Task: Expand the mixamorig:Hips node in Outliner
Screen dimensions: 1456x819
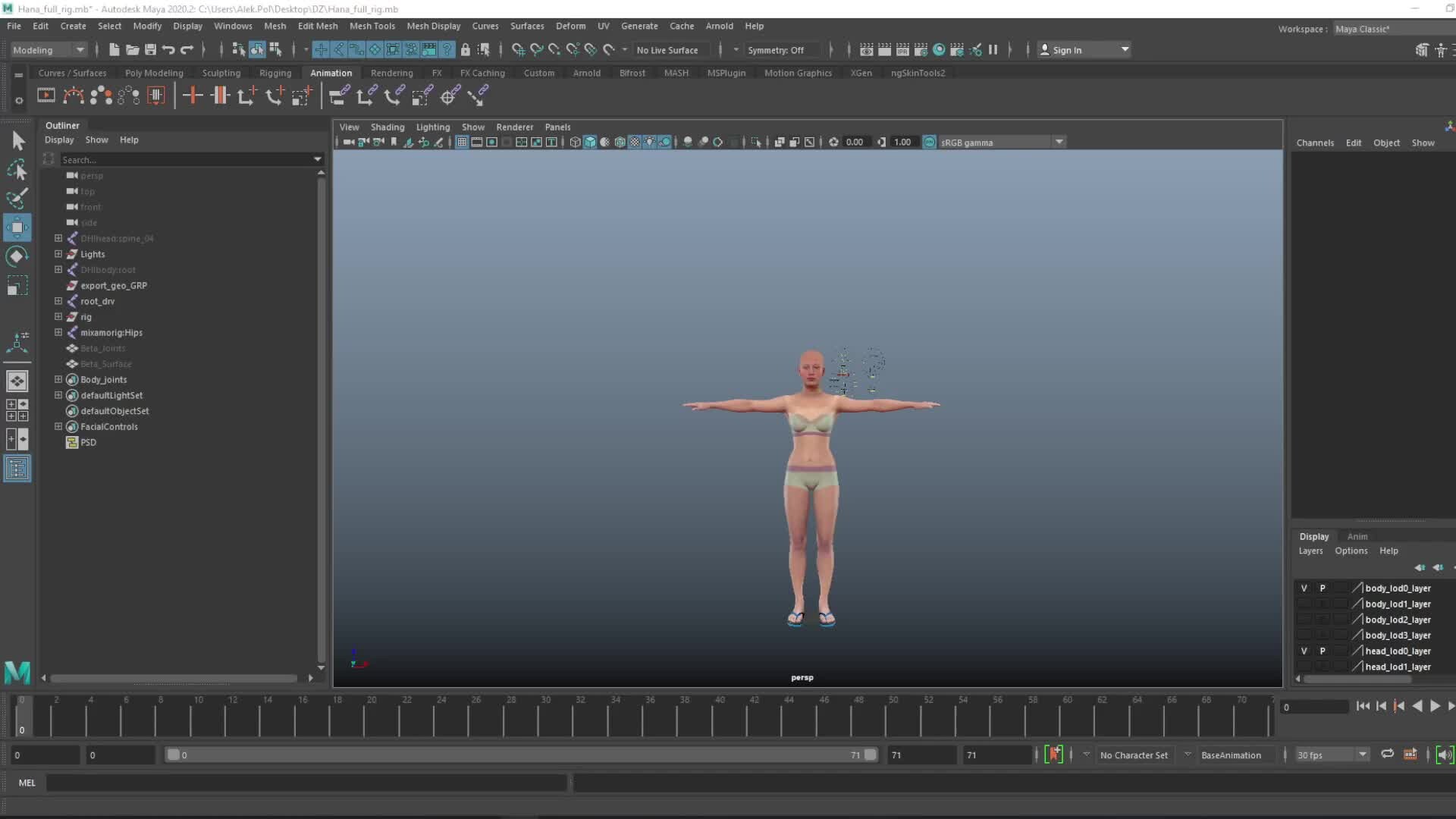Action: click(x=58, y=332)
